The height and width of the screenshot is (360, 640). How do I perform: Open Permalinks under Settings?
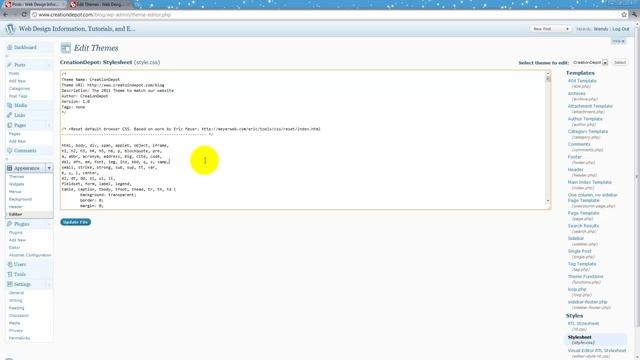19,338
